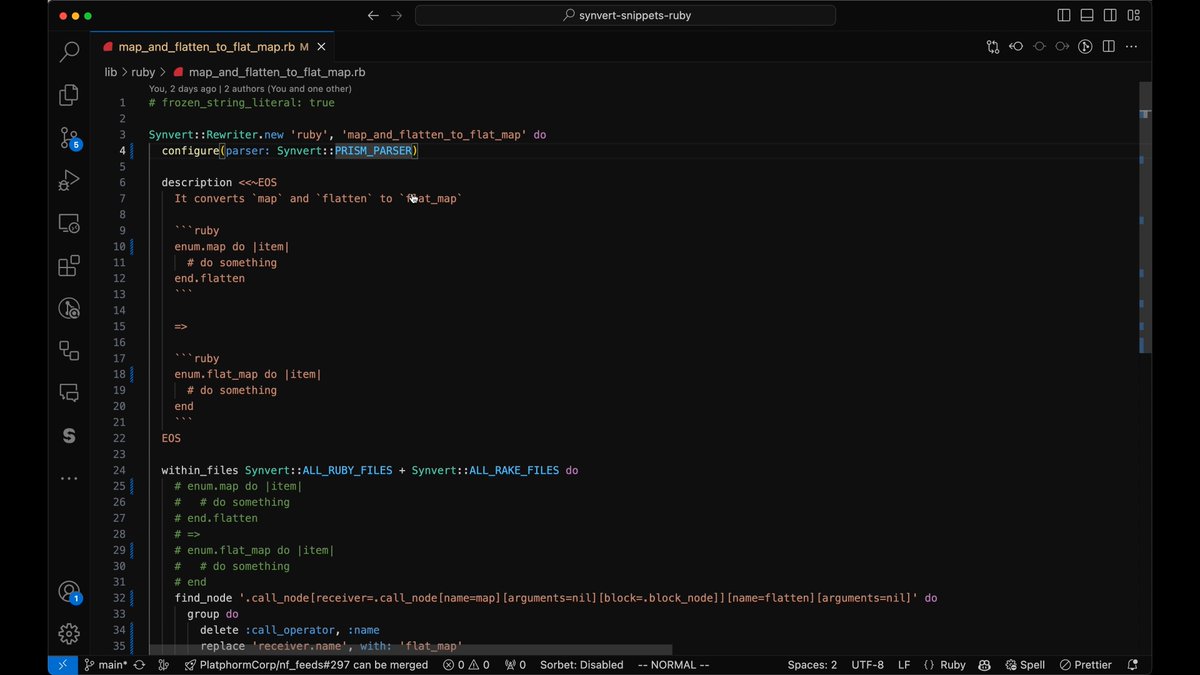Screen dimensions: 1200x675
Task: Navigate forward with the right arrow
Action: click(x=397, y=16)
